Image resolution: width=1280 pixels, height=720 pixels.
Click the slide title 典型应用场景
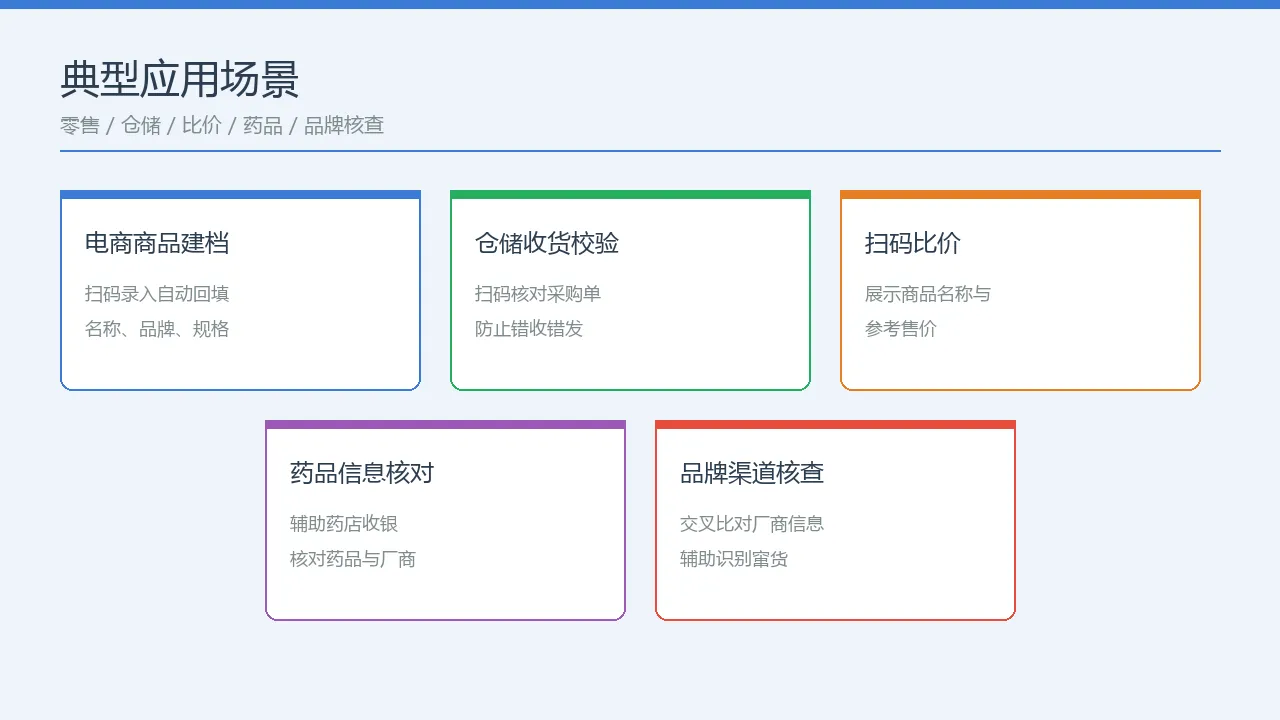(180, 80)
